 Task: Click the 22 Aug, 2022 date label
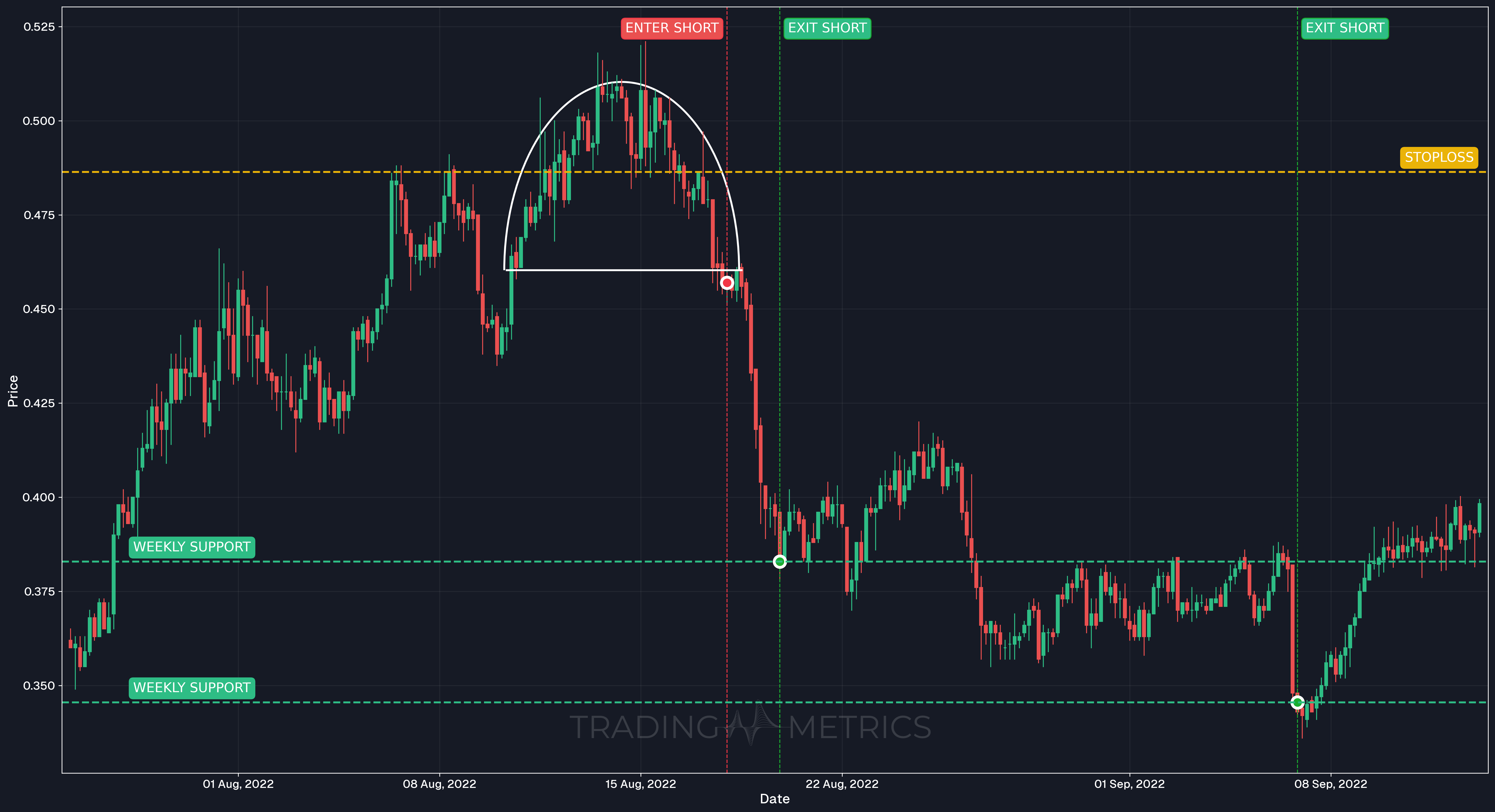[x=842, y=784]
